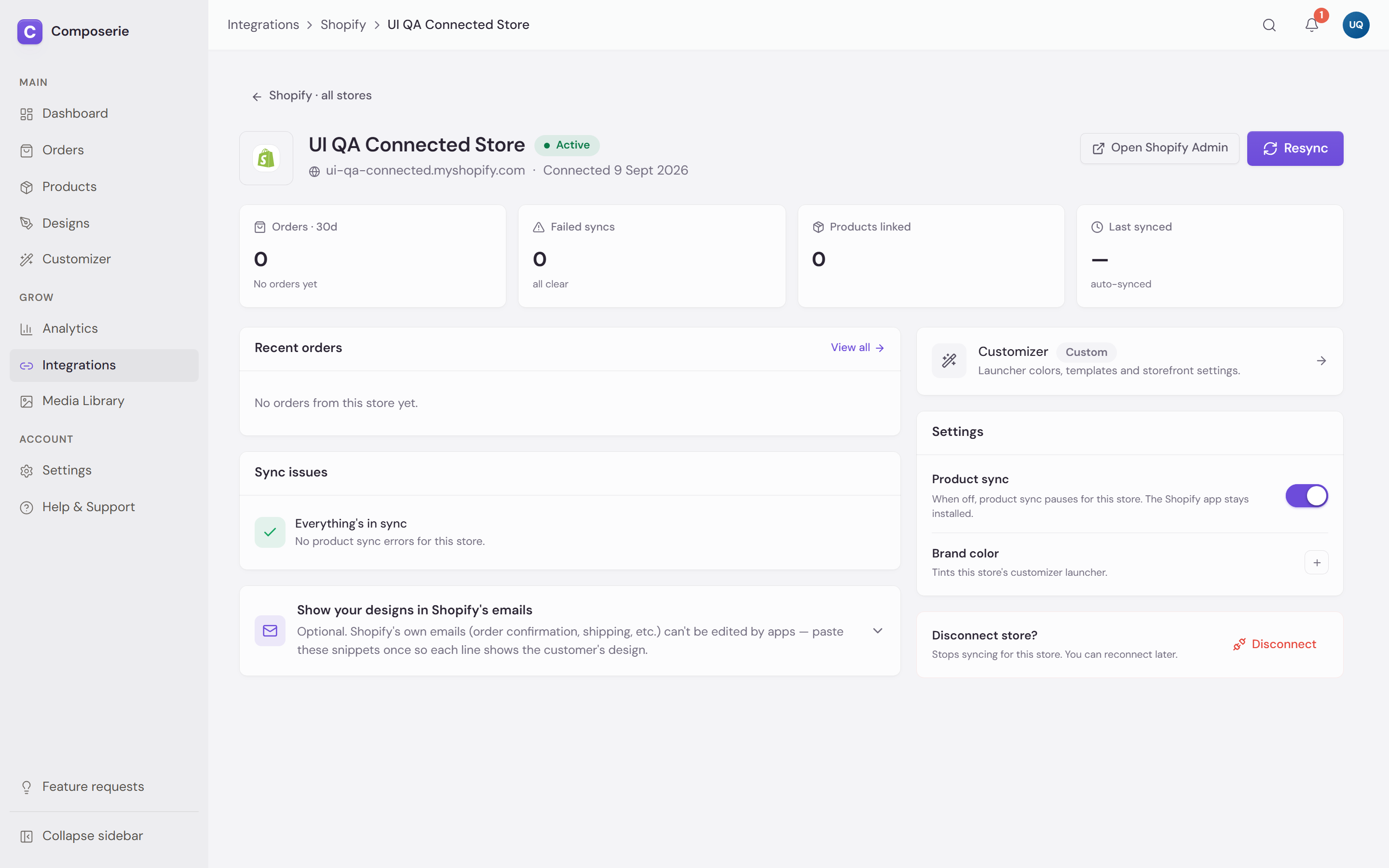The image size is (1389, 868).
Task: Click the email envelope icon
Action: (x=270, y=631)
